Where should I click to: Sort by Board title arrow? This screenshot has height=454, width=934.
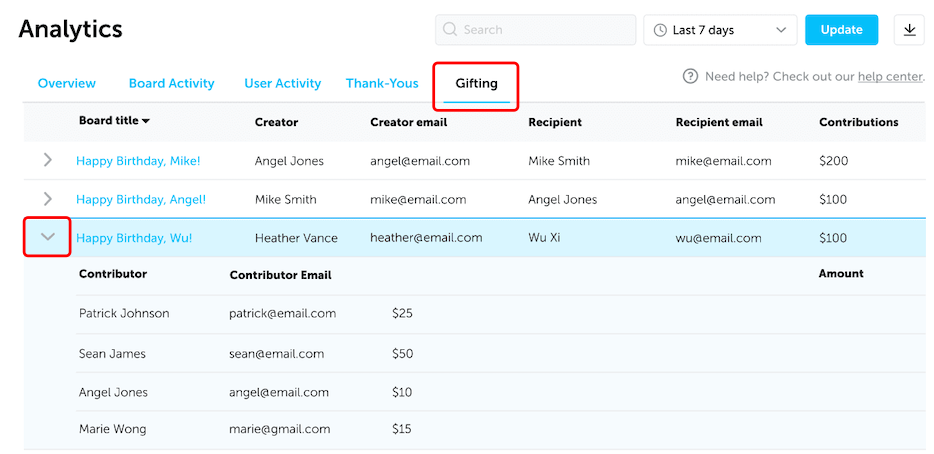point(146,121)
